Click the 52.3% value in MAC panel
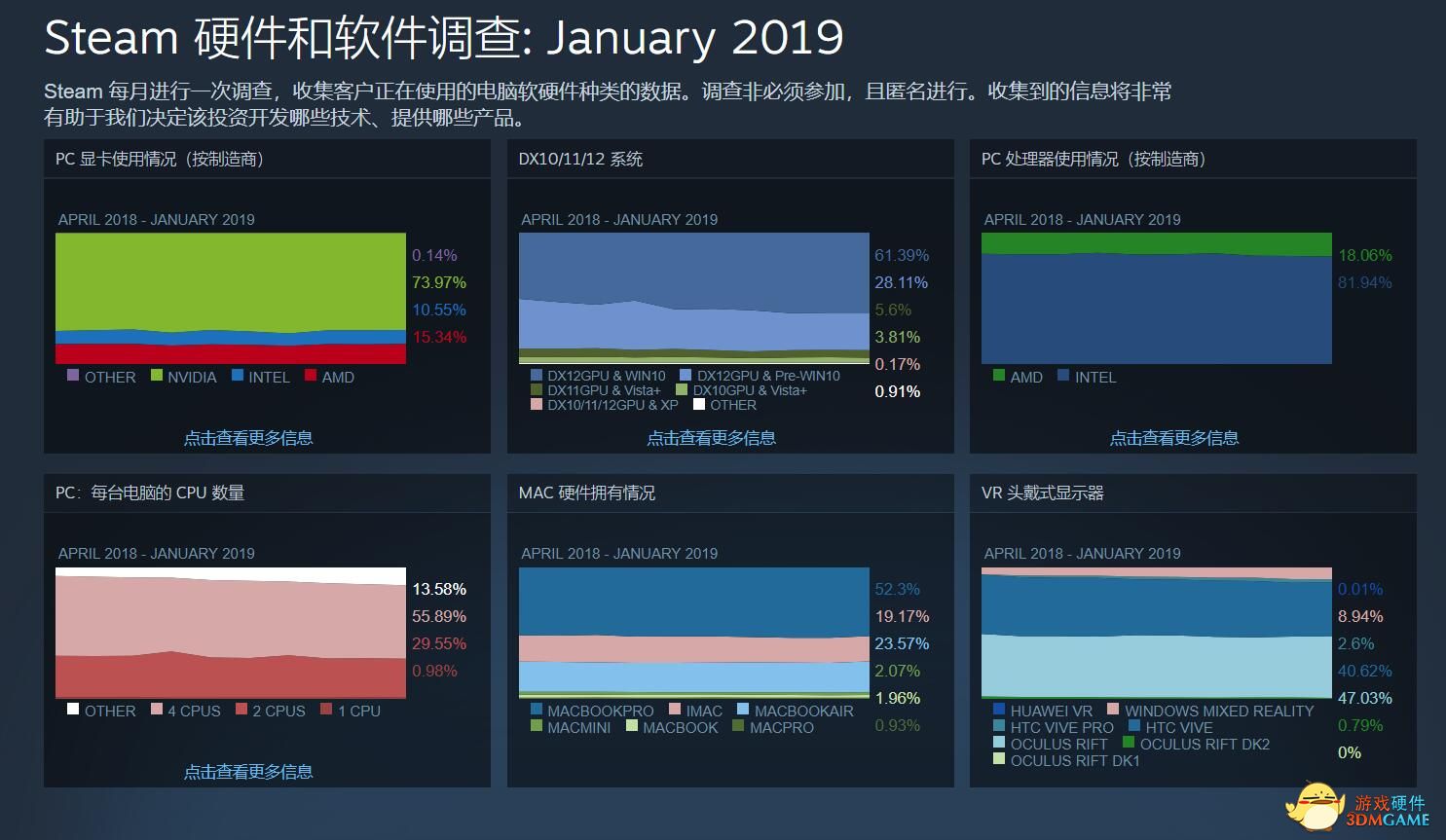1446x840 pixels. (898, 589)
